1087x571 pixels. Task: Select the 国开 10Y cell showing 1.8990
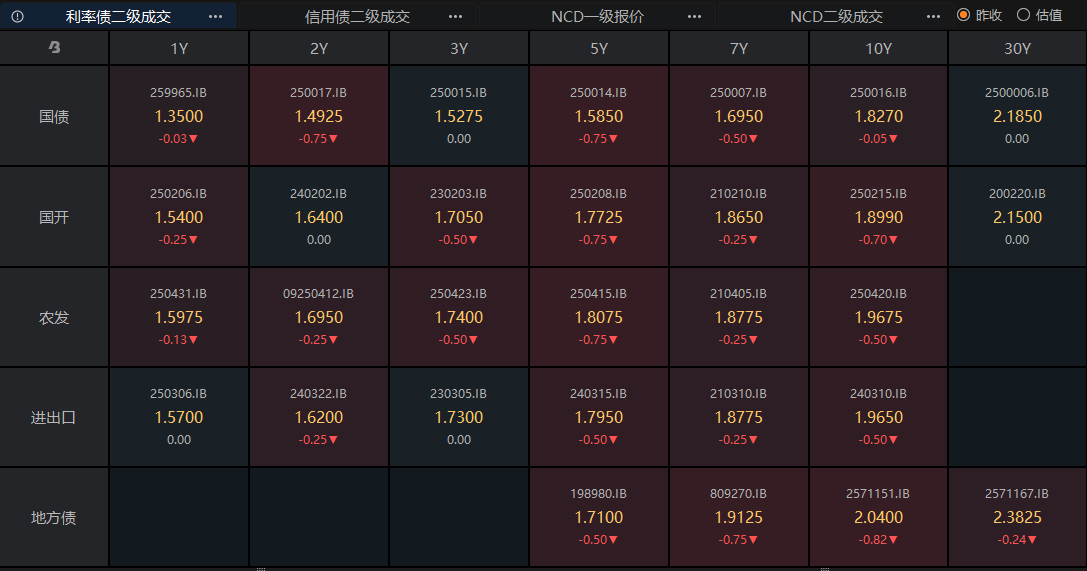point(878,217)
